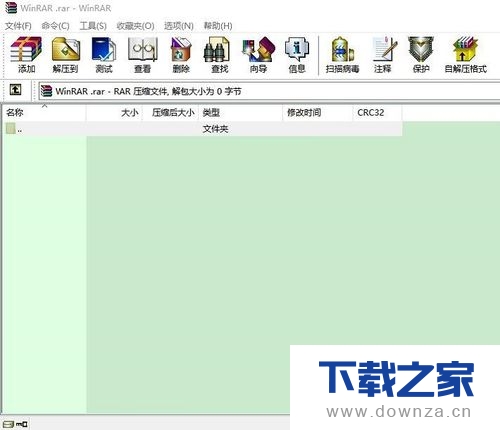
Task: Click the archive path address field
Action: tap(269, 91)
